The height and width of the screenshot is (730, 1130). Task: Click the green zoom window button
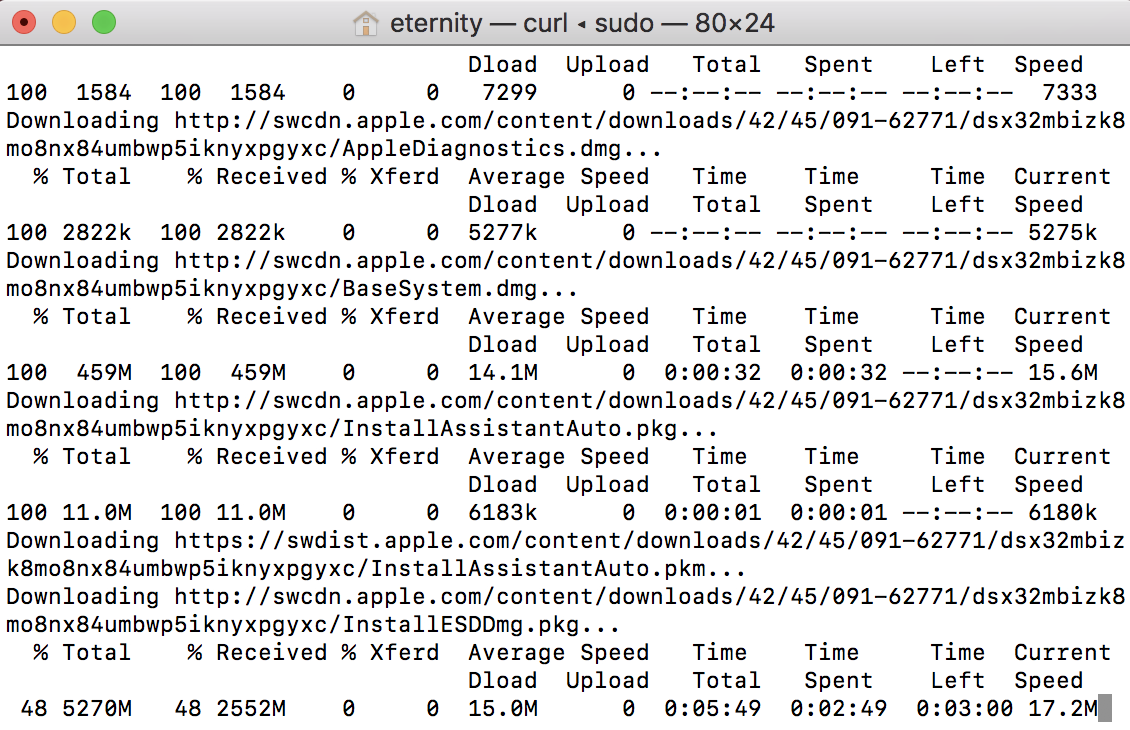tap(104, 22)
